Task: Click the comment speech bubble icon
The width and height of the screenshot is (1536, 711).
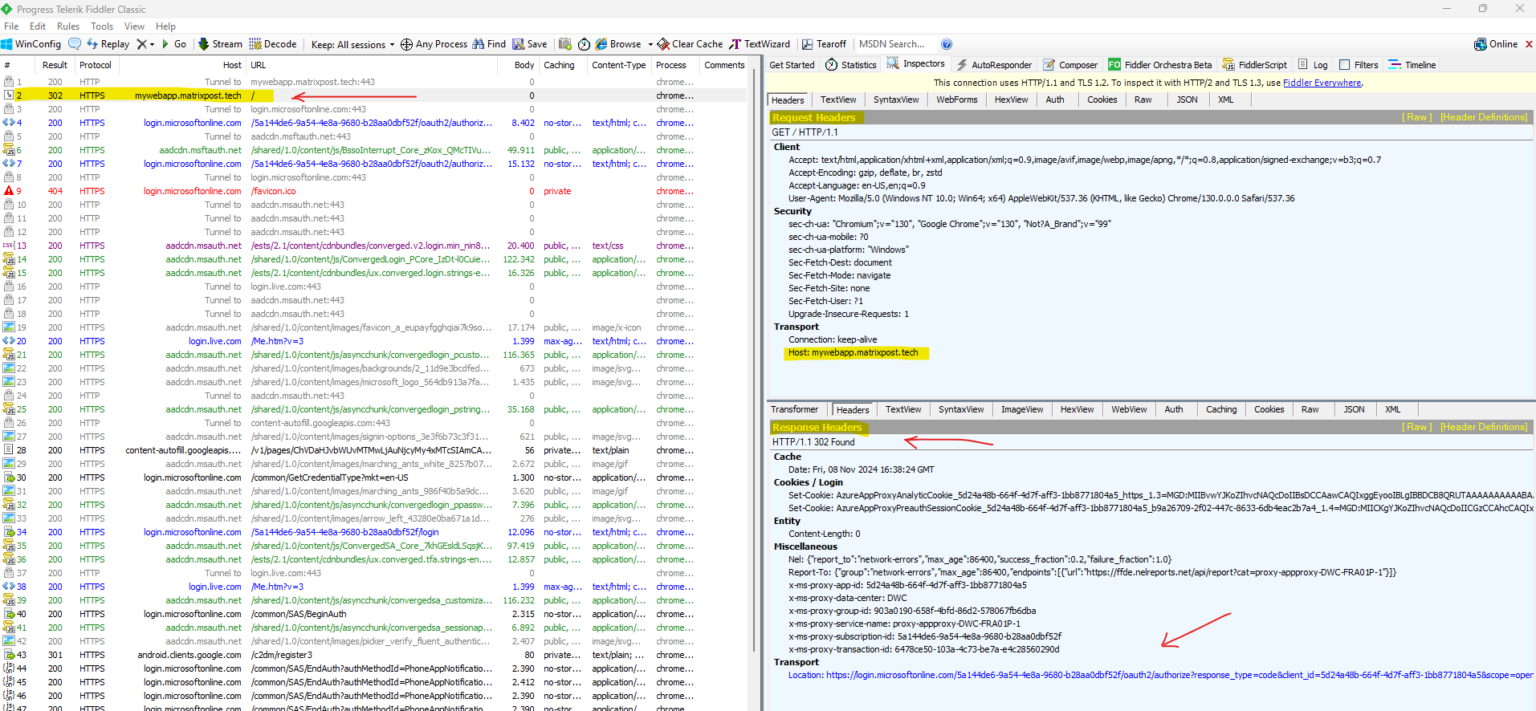Action: coord(74,44)
